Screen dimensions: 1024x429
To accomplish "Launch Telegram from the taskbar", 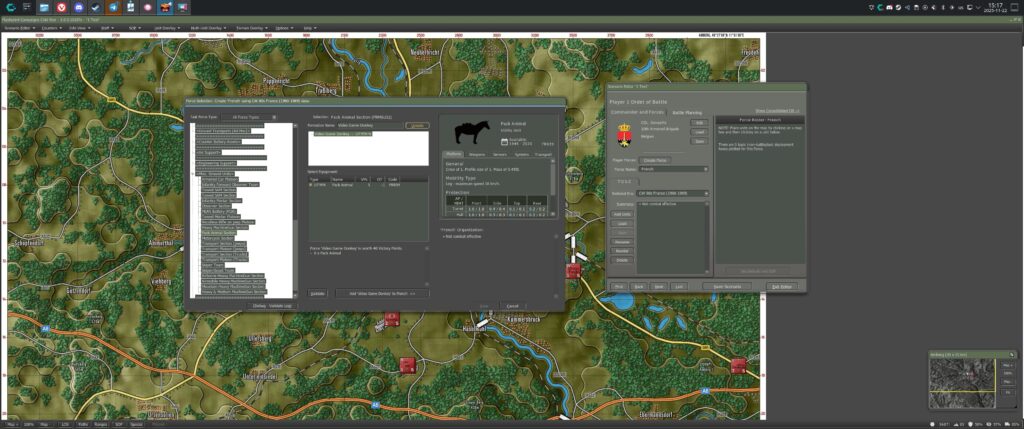I will (113, 7).
